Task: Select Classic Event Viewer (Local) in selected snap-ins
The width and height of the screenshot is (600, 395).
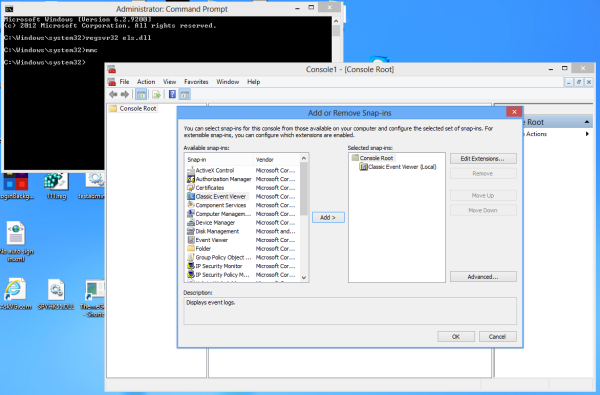Action: 398,167
